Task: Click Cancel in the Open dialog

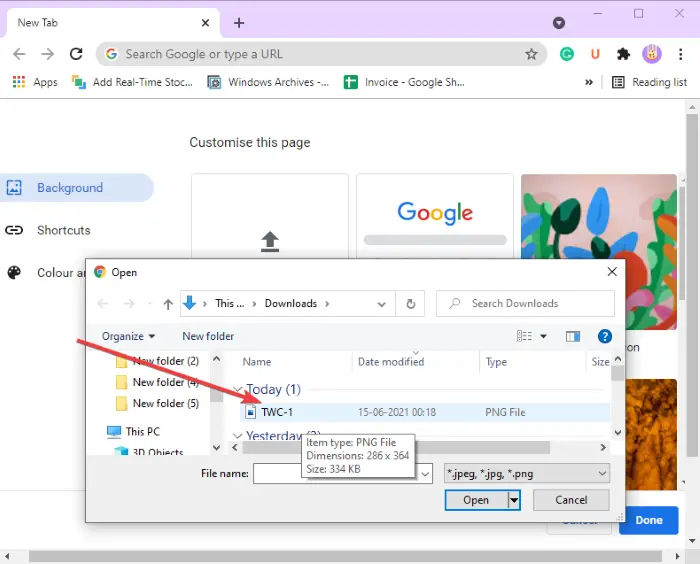Action: 571,500
